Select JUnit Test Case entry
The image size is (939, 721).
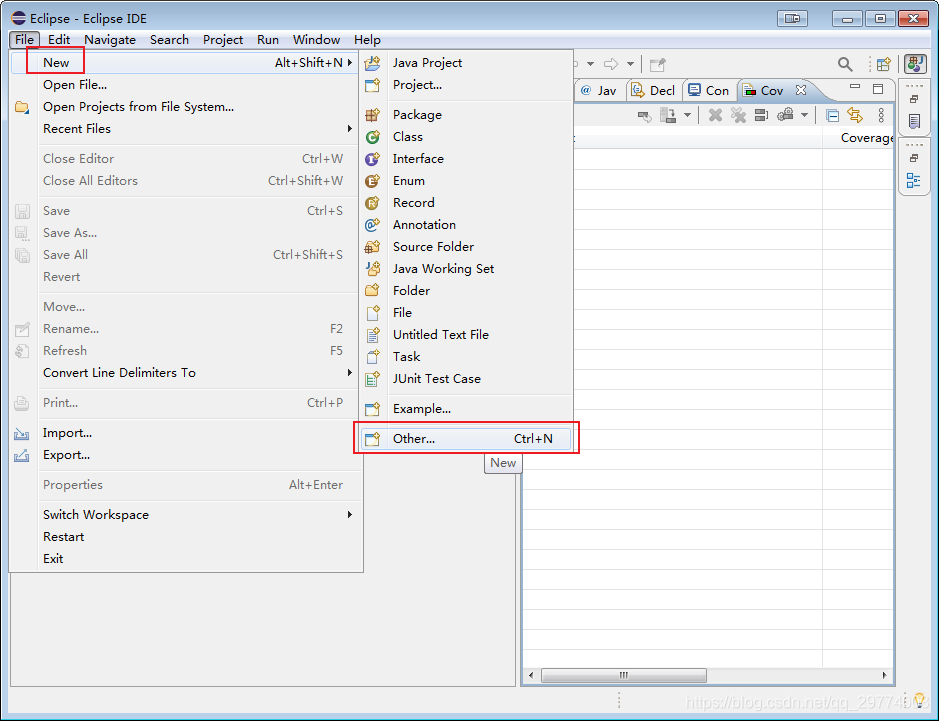click(x=466, y=378)
